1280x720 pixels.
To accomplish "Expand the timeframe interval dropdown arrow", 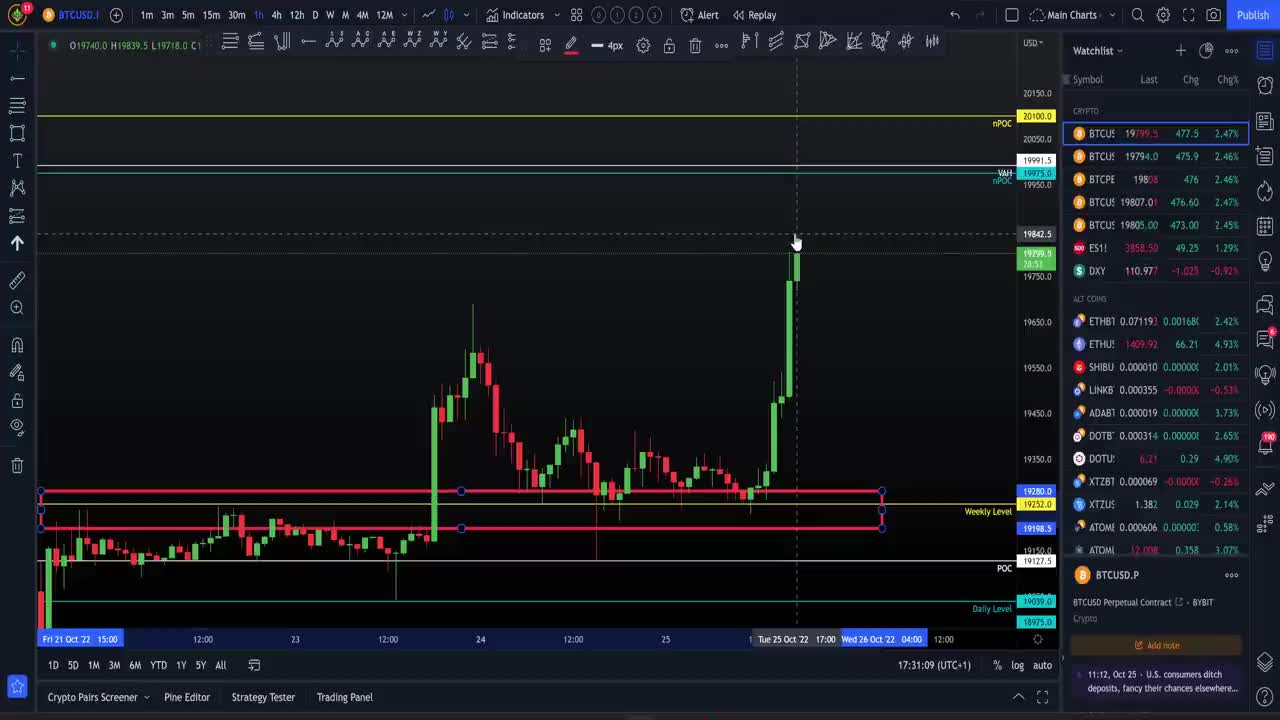I will coord(404,15).
